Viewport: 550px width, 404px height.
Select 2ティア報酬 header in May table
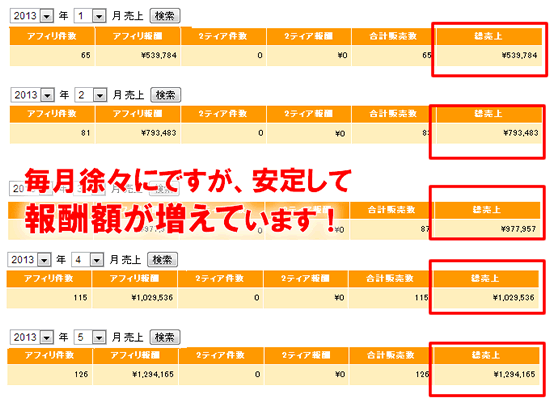pyautogui.click(x=306, y=355)
